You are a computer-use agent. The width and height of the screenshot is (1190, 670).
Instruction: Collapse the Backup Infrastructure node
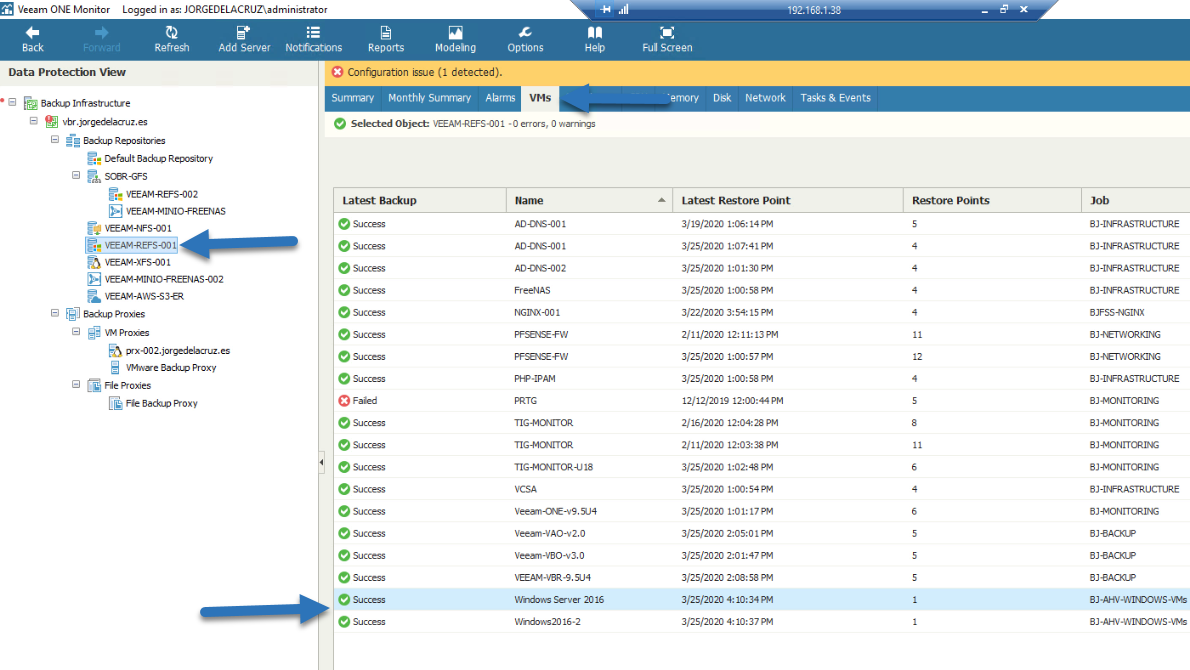pos(12,102)
